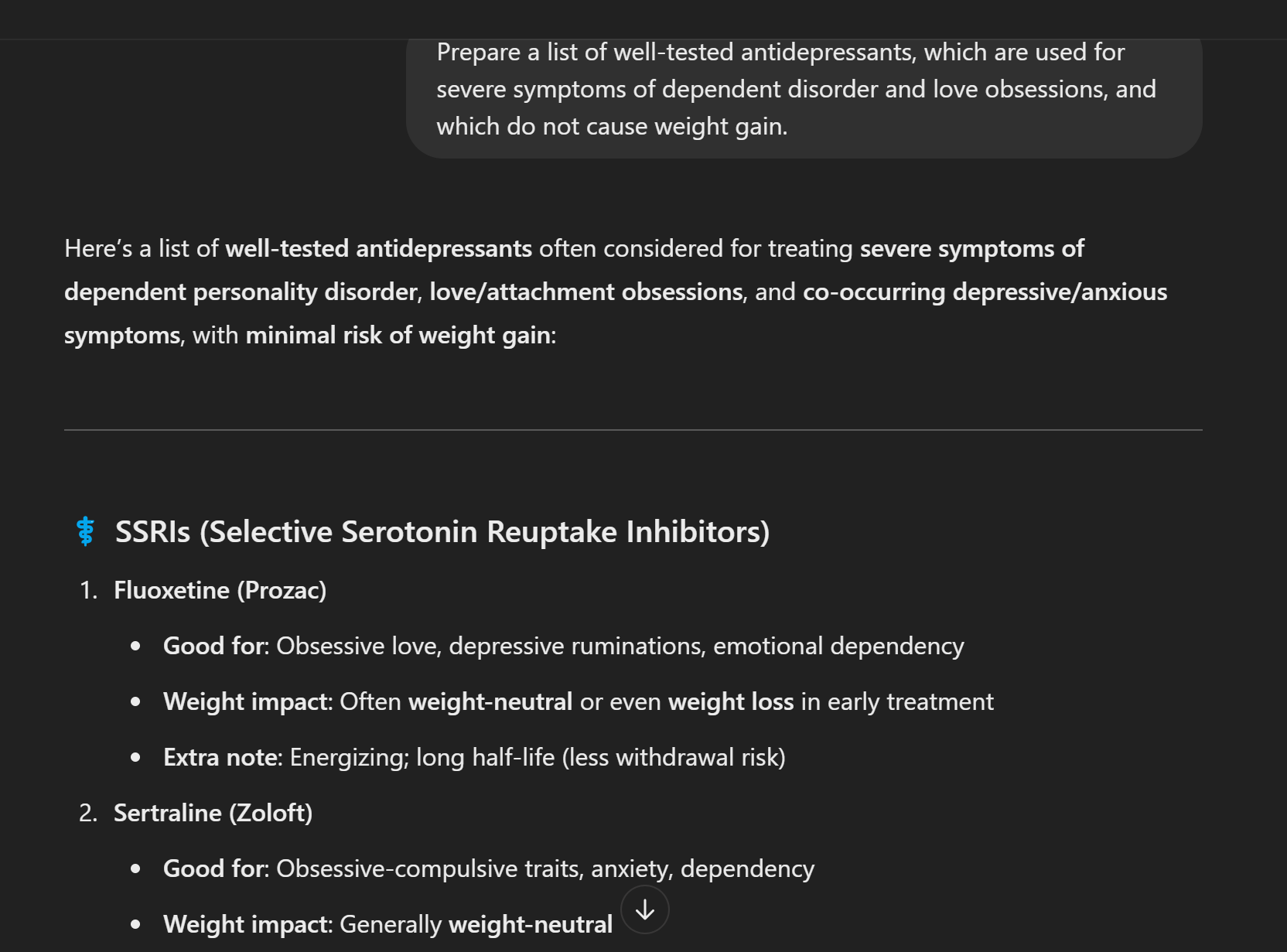1287x952 pixels.
Task: Click "Weight impact" label under Sertraline
Action: pyautogui.click(x=246, y=924)
